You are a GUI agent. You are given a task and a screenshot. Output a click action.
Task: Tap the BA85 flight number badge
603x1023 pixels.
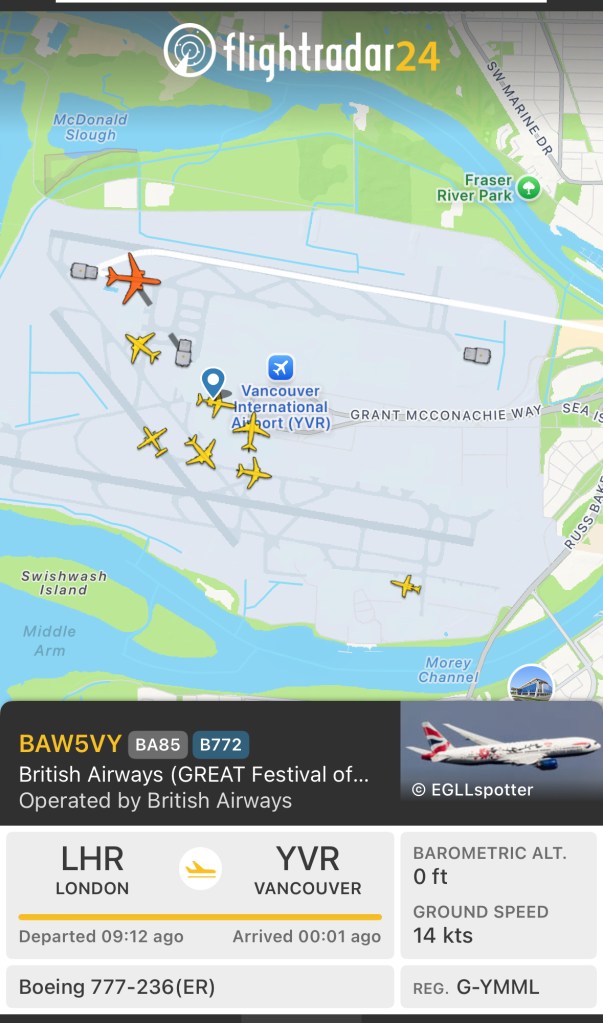pos(158,744)
